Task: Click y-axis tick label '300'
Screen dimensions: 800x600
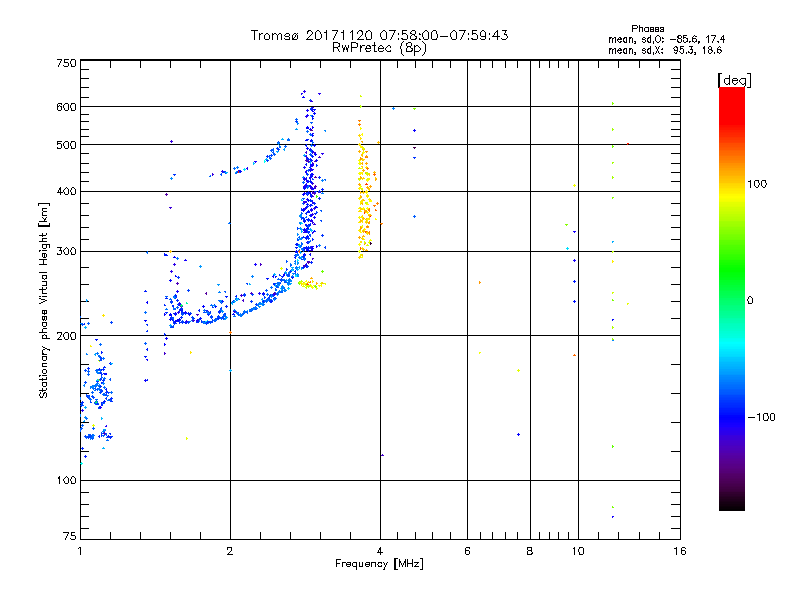Action: (x=66, y=252)
